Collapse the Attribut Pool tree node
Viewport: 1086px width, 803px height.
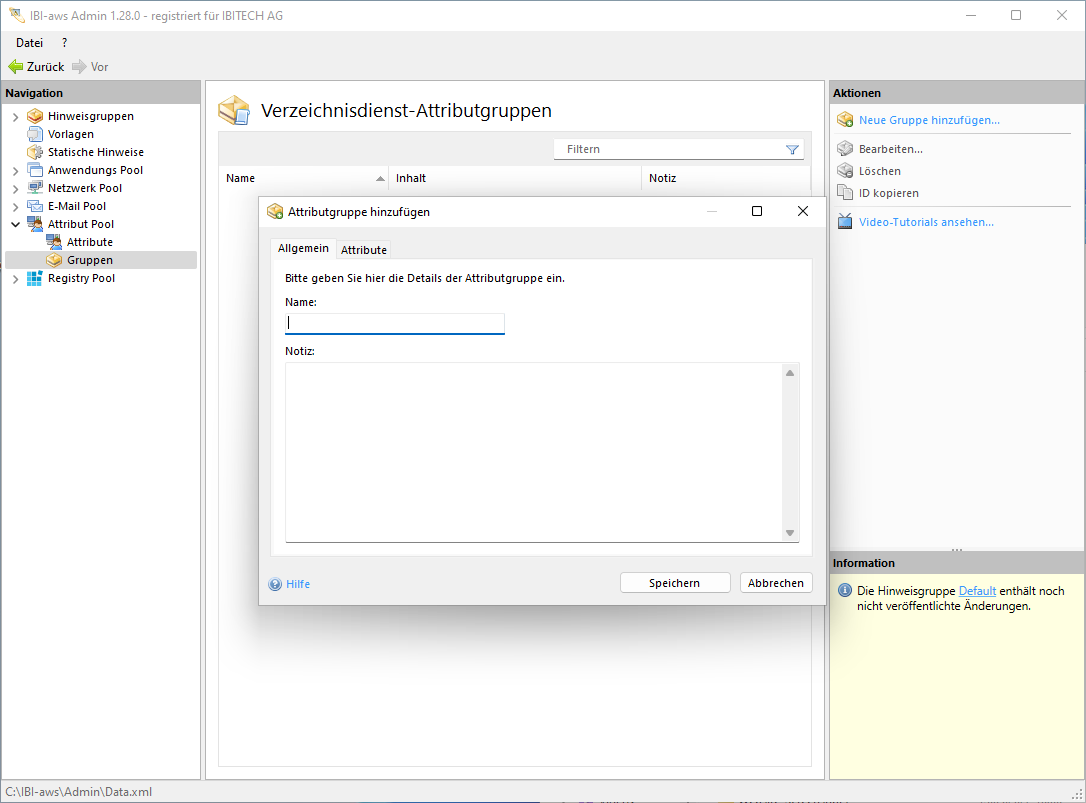[x=15, y=225]
